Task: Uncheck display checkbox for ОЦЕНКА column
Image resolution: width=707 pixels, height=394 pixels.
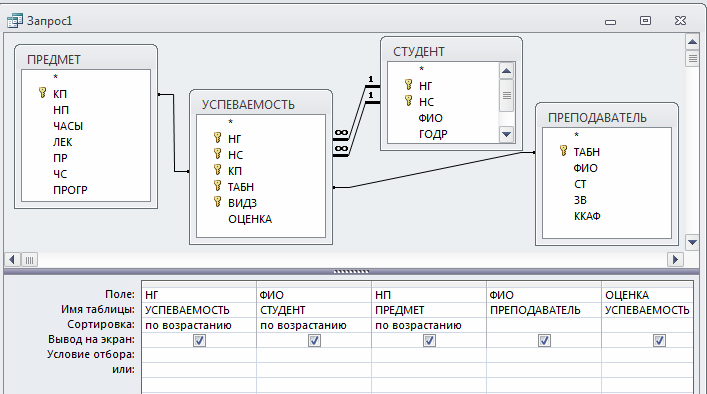Action: click(x=659, y=340)
